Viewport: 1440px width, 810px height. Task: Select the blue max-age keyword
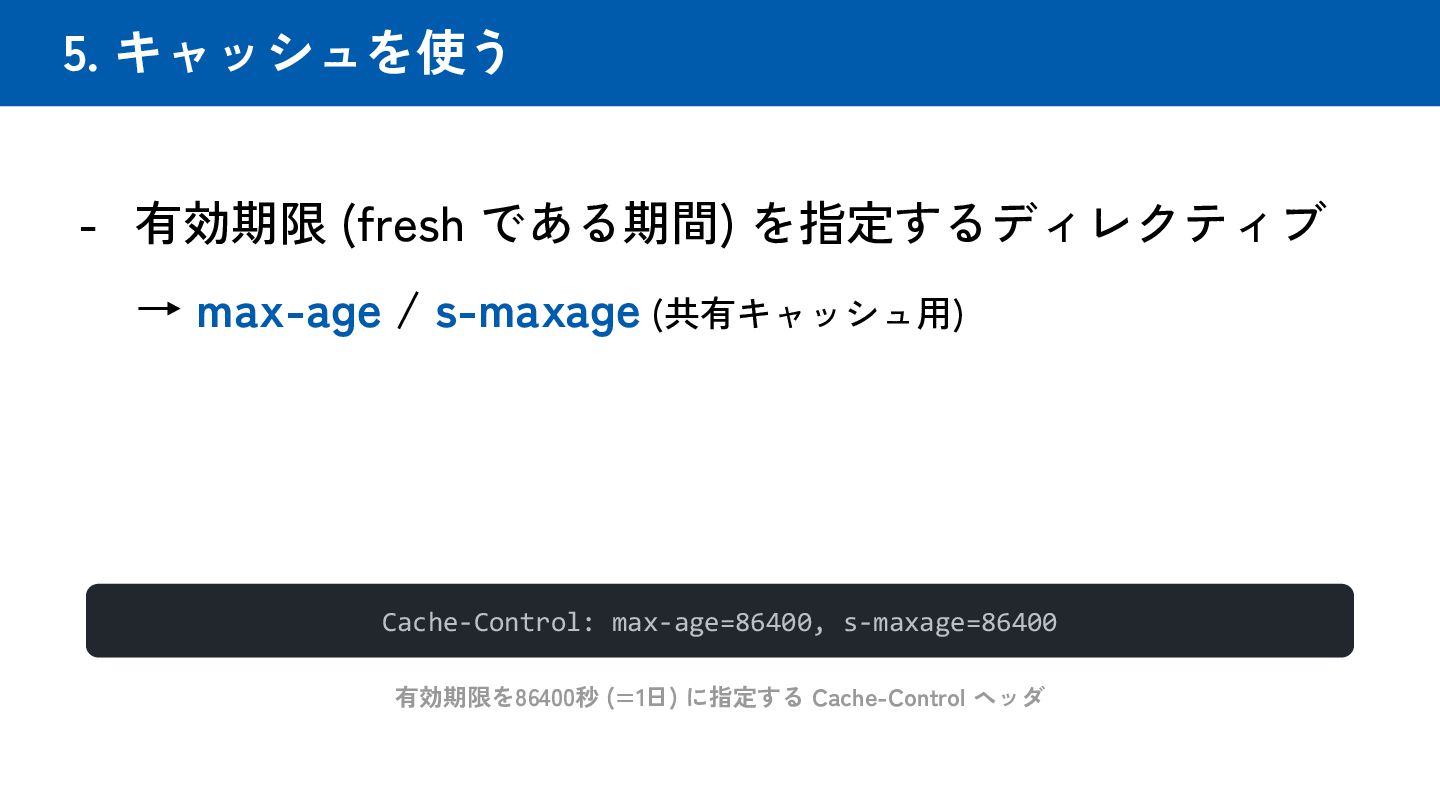click(288, 313)
